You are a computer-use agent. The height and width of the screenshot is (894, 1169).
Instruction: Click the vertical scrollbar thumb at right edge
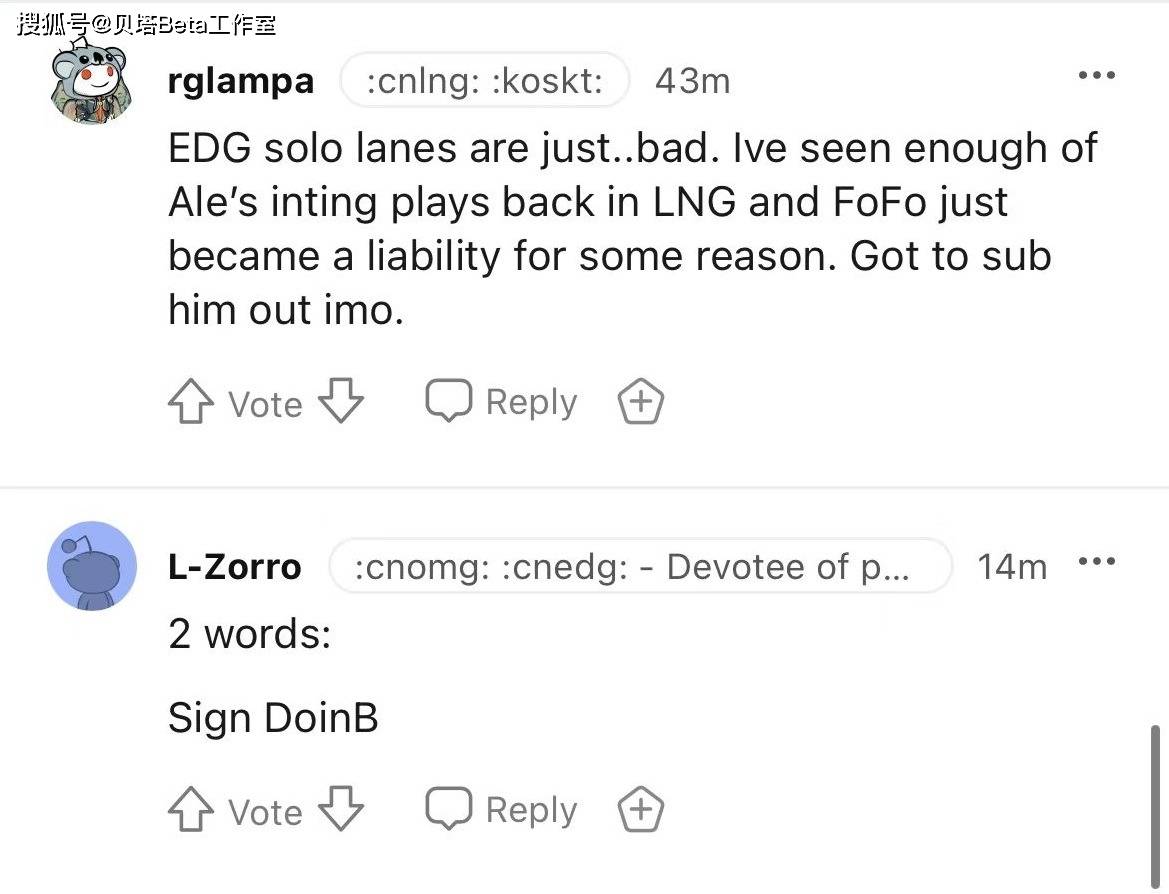coord(1155,807)
